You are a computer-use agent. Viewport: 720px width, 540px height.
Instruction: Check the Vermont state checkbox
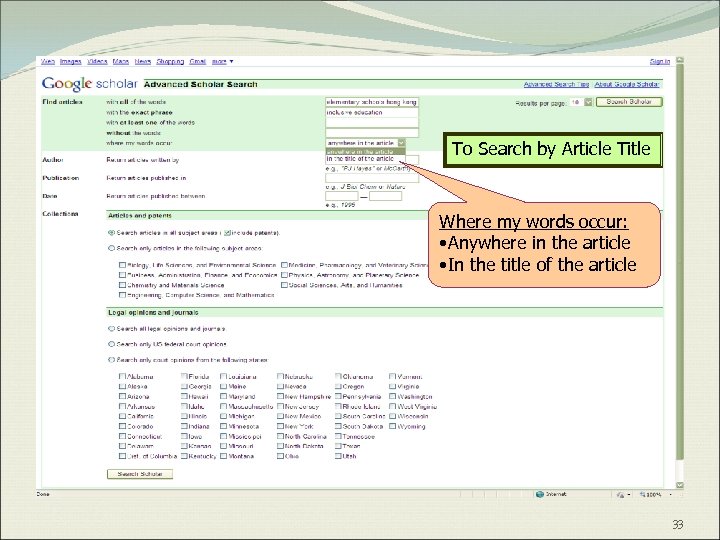(x=392, y=377)
